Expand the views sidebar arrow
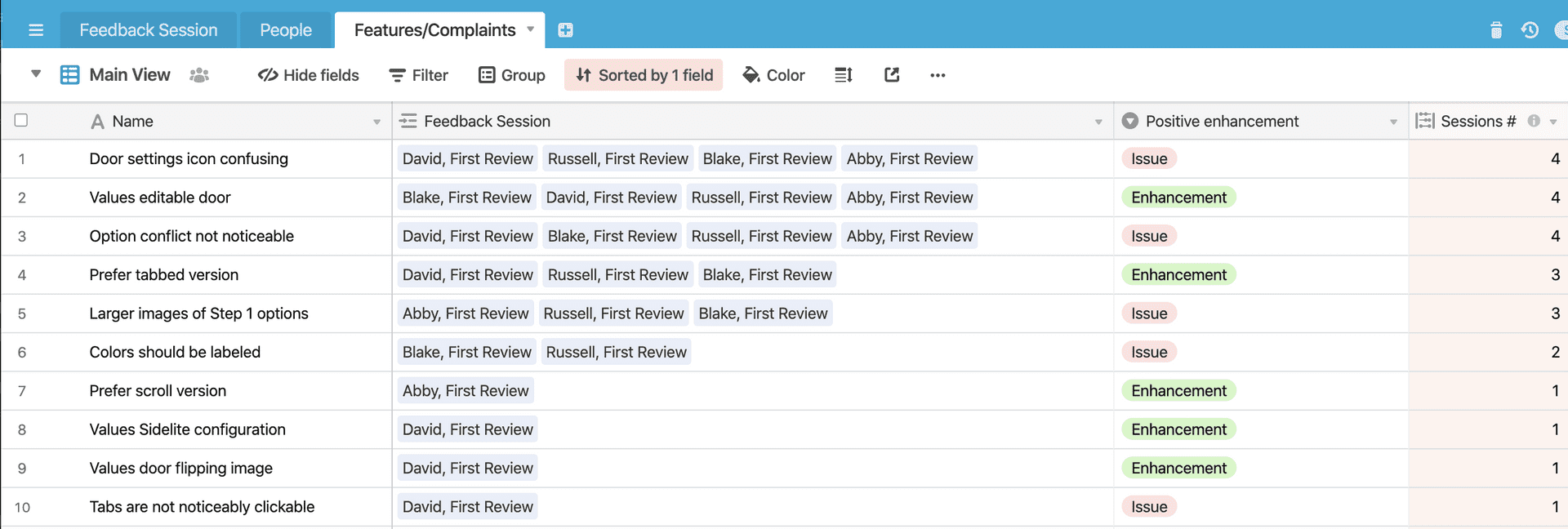The width and height of the screenshot is (1568, 529). pyautogui.click(x=36, y=74)
